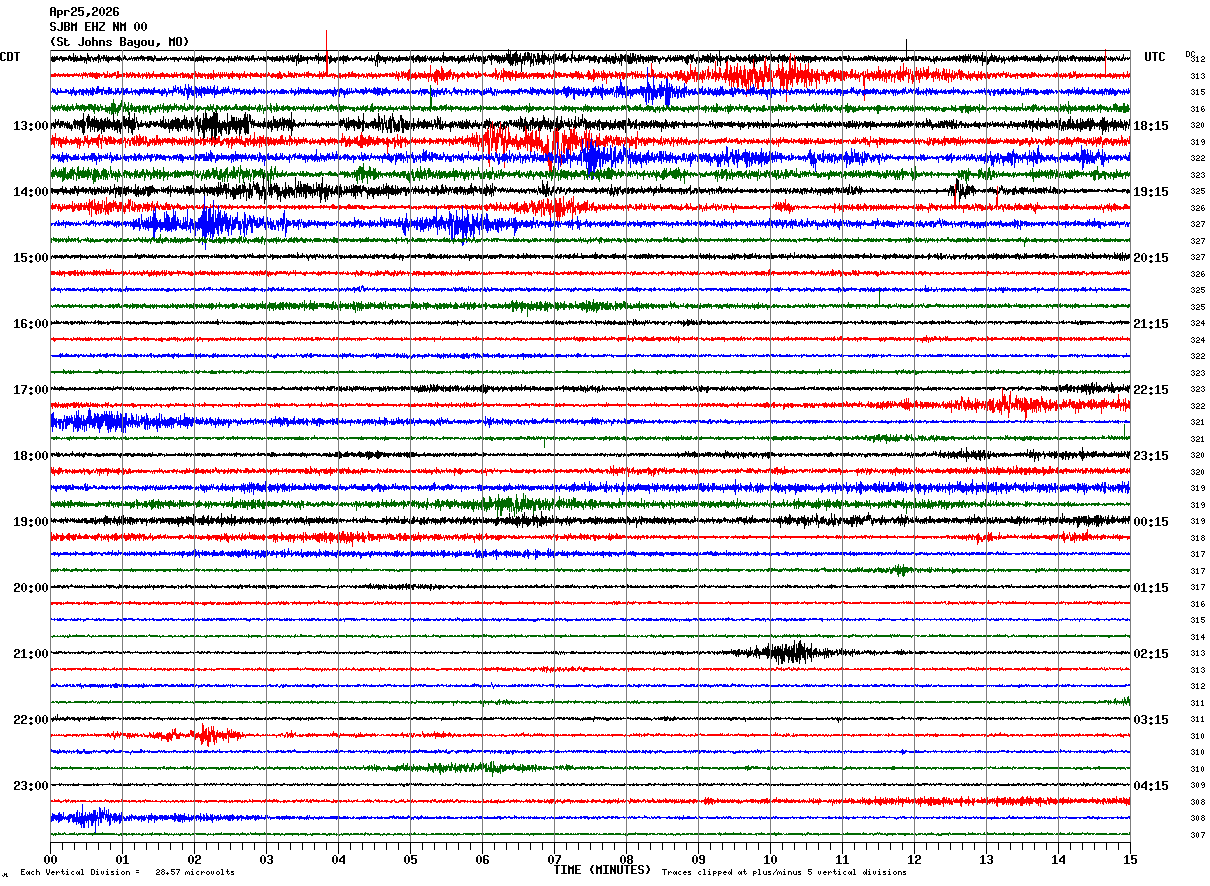The height and width of the screenshot is (886, 1210).
Task: Select the 20:00 CDT time label
Action: click(30, 588)
